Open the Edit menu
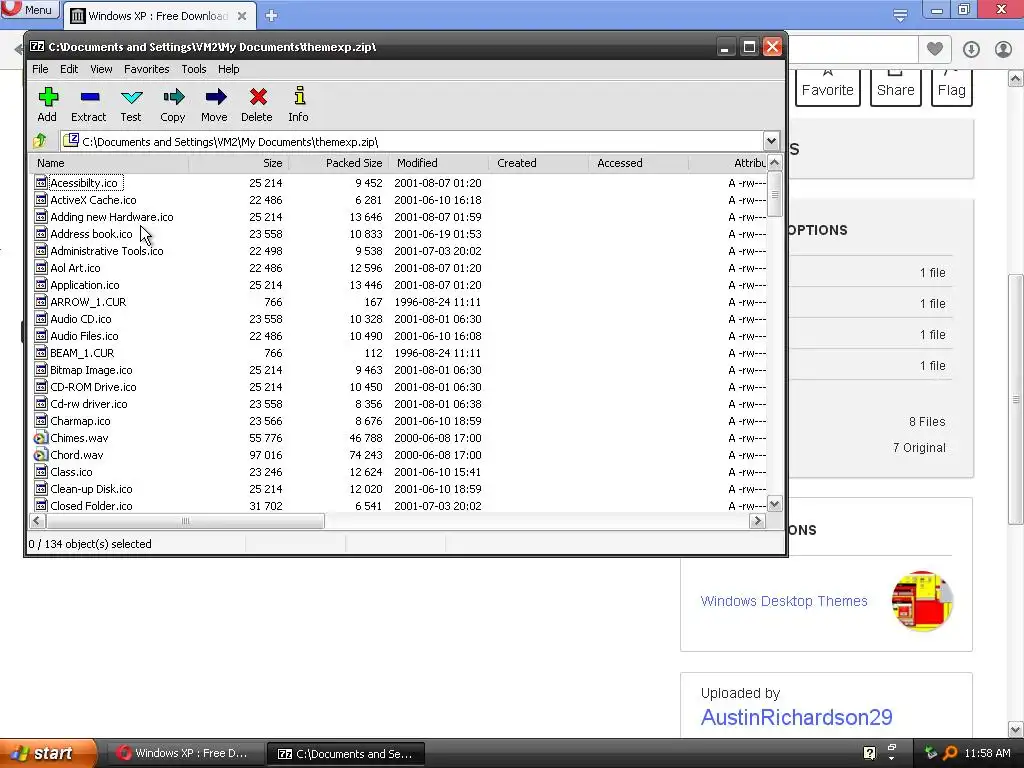The image size is (1024, 768). pyautogui.click(x=69, y=69)
